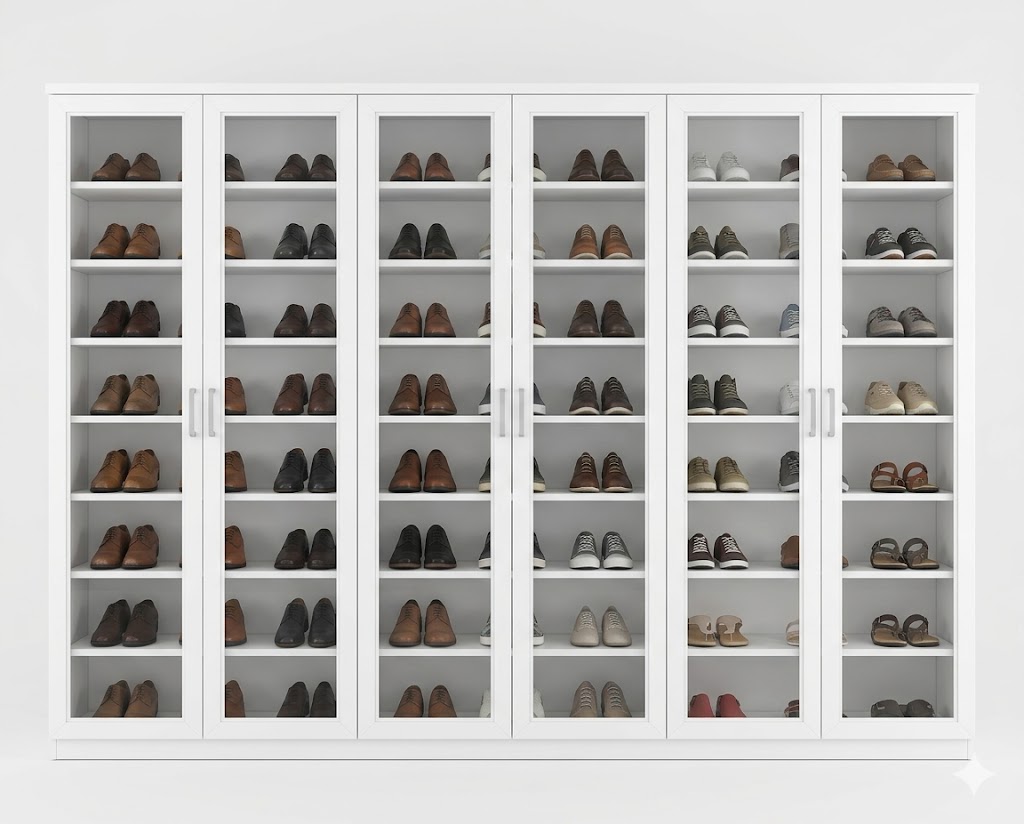Screen dimensions: 1024x824
Task: Select the brown dress shoes on leftmost top shelf
Action: [x=126, y=166]
